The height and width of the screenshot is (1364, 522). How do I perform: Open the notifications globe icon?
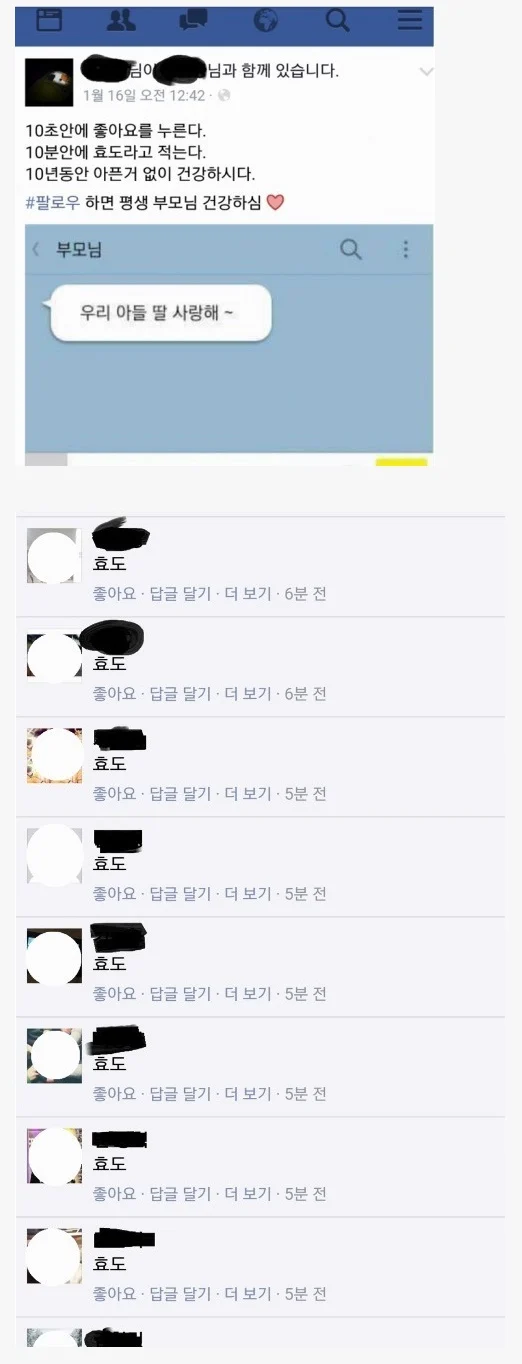click(266, 19)
